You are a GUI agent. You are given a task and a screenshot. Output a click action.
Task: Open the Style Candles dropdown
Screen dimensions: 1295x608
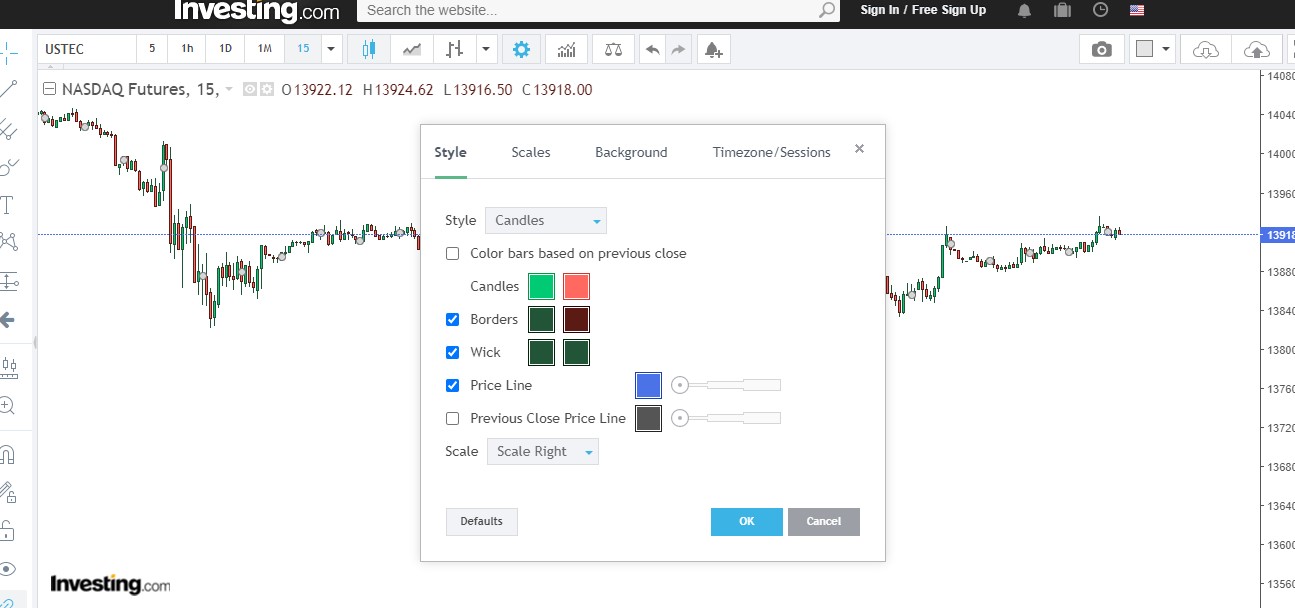point(546,220)
